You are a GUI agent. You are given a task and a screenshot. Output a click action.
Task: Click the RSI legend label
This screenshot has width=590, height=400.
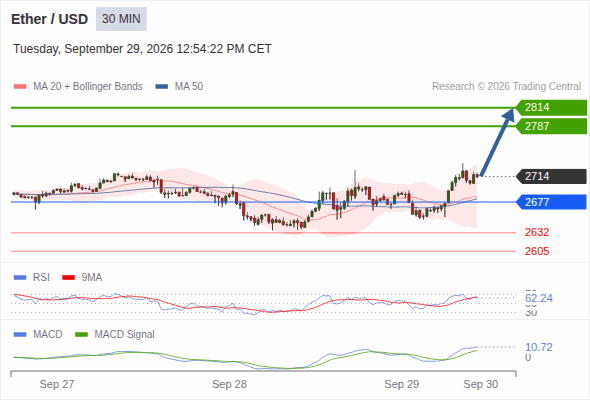coord(41,278)
